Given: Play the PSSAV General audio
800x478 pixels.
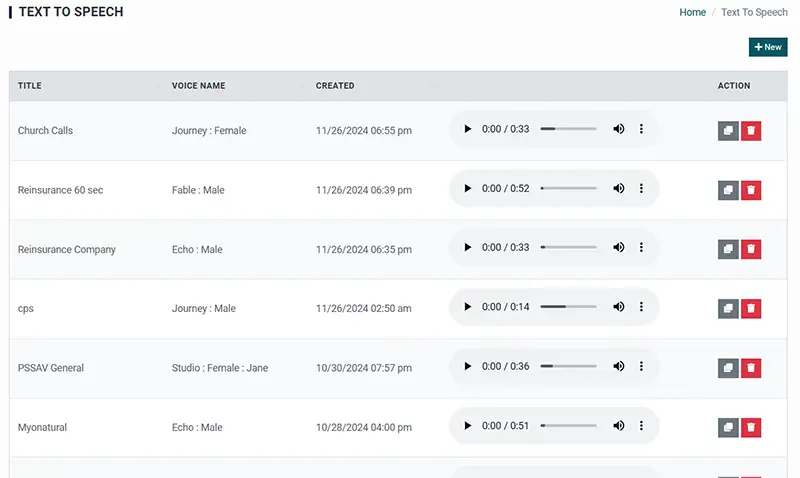Looking at the screenshot, I should coord(467,366).
